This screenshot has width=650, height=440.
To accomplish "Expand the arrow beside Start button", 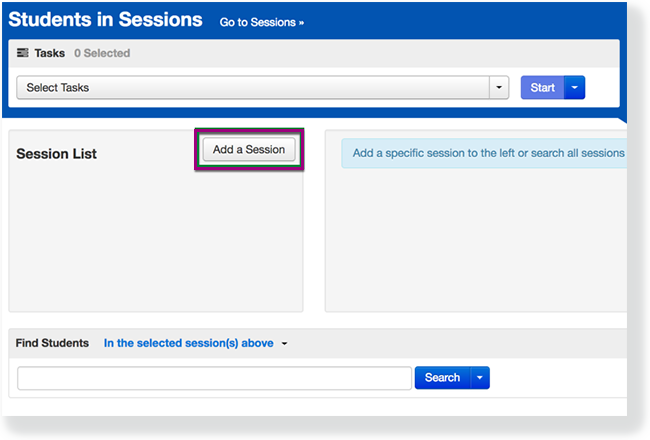I will (574, 88).
